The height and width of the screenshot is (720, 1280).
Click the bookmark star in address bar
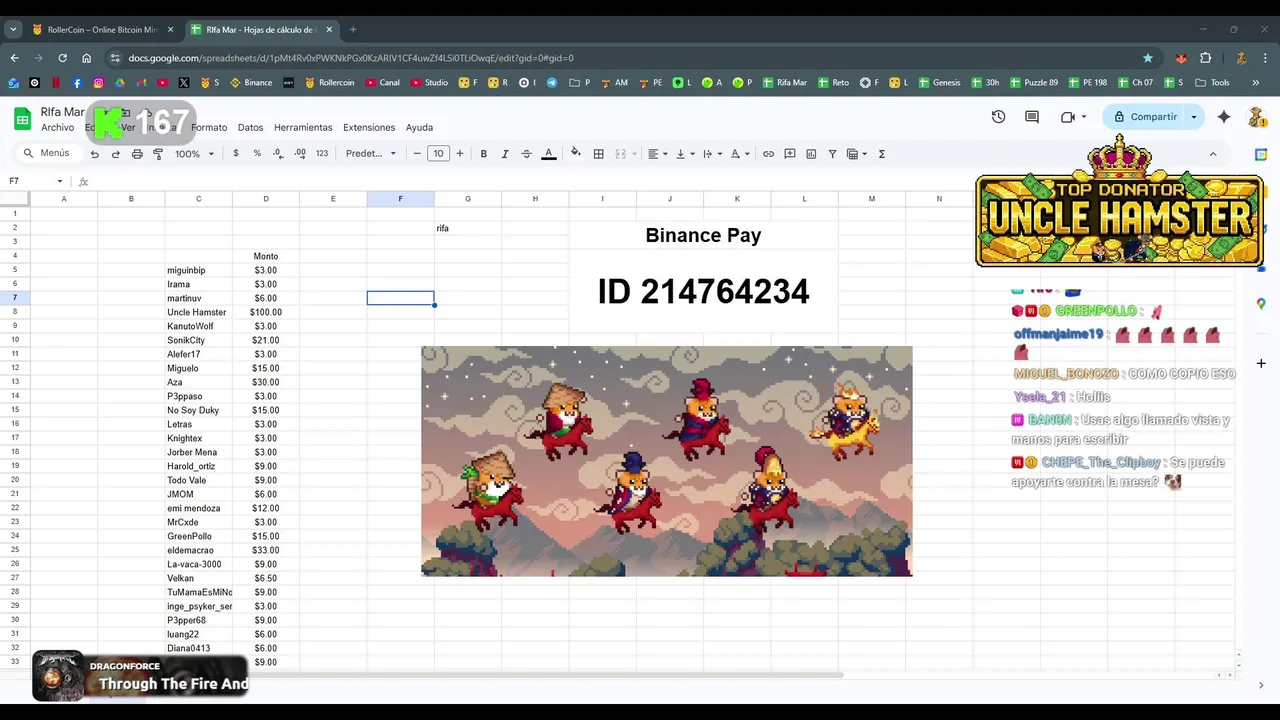tap(1148, 58)
